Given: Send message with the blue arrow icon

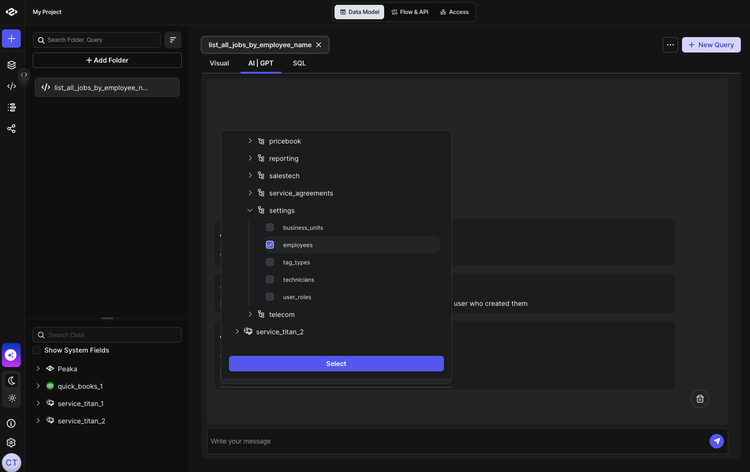Looking at the screenshot, I should [716, 441].
